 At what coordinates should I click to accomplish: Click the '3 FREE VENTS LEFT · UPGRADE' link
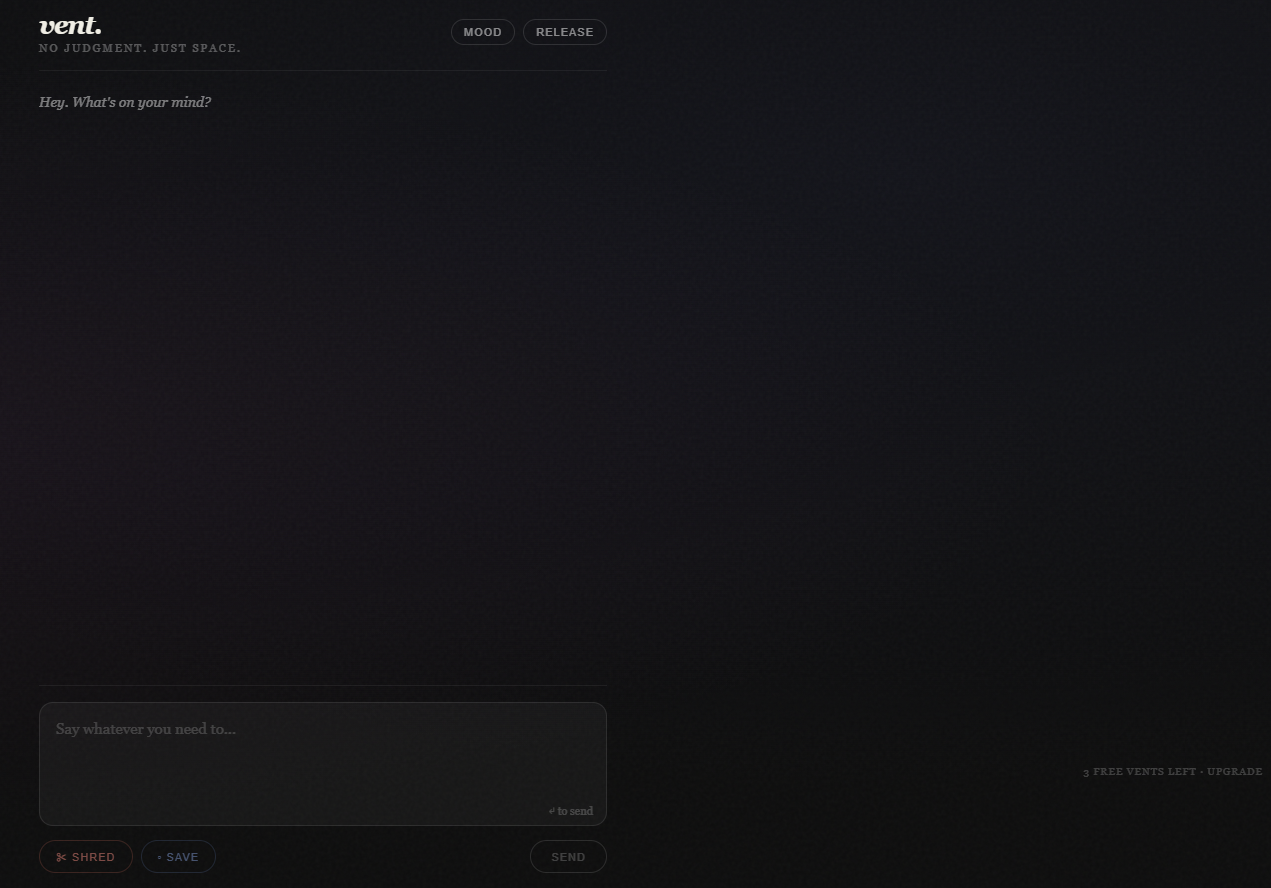tap(1172, 772)
